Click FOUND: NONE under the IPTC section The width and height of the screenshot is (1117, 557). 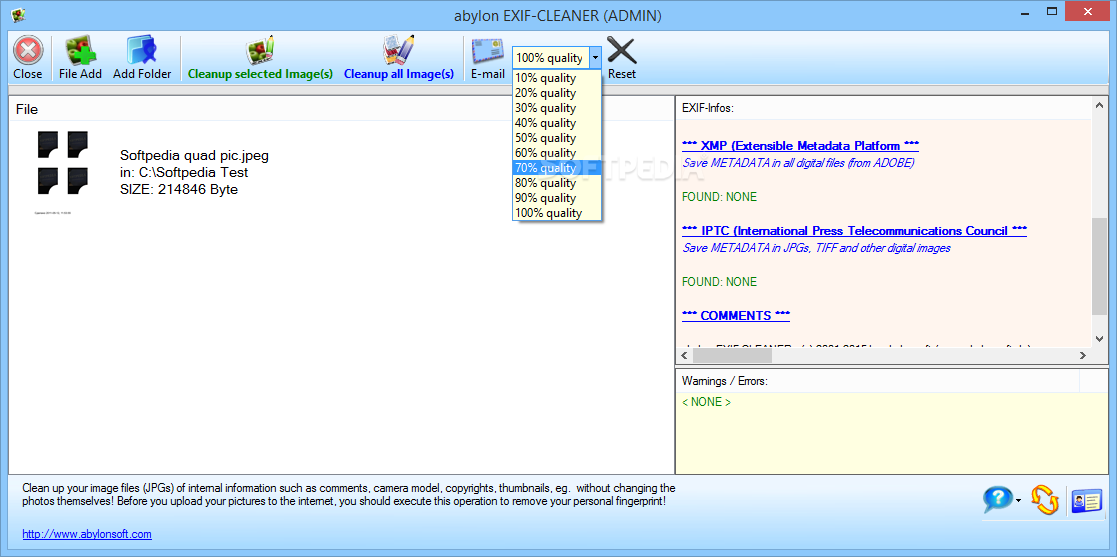pyautogui.click(x=719, y=281)
